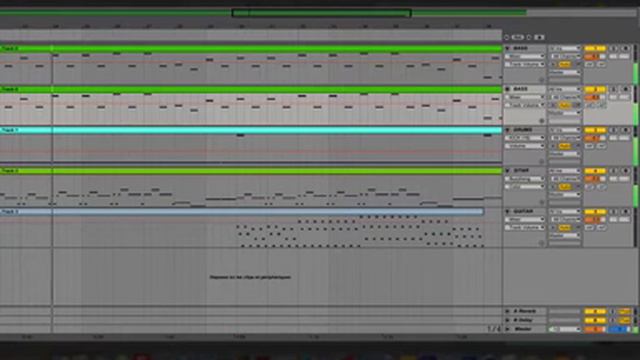Image resolution: width=640 pixels, height=360 pixels.
Task: Arm the GUITAR track for recording
Action: point(625,211)
